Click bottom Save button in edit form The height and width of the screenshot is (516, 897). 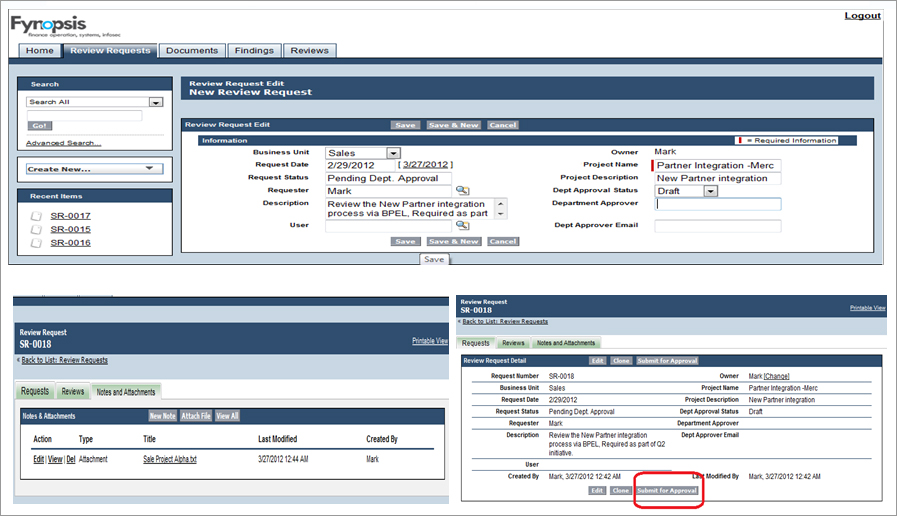[406, 241]
